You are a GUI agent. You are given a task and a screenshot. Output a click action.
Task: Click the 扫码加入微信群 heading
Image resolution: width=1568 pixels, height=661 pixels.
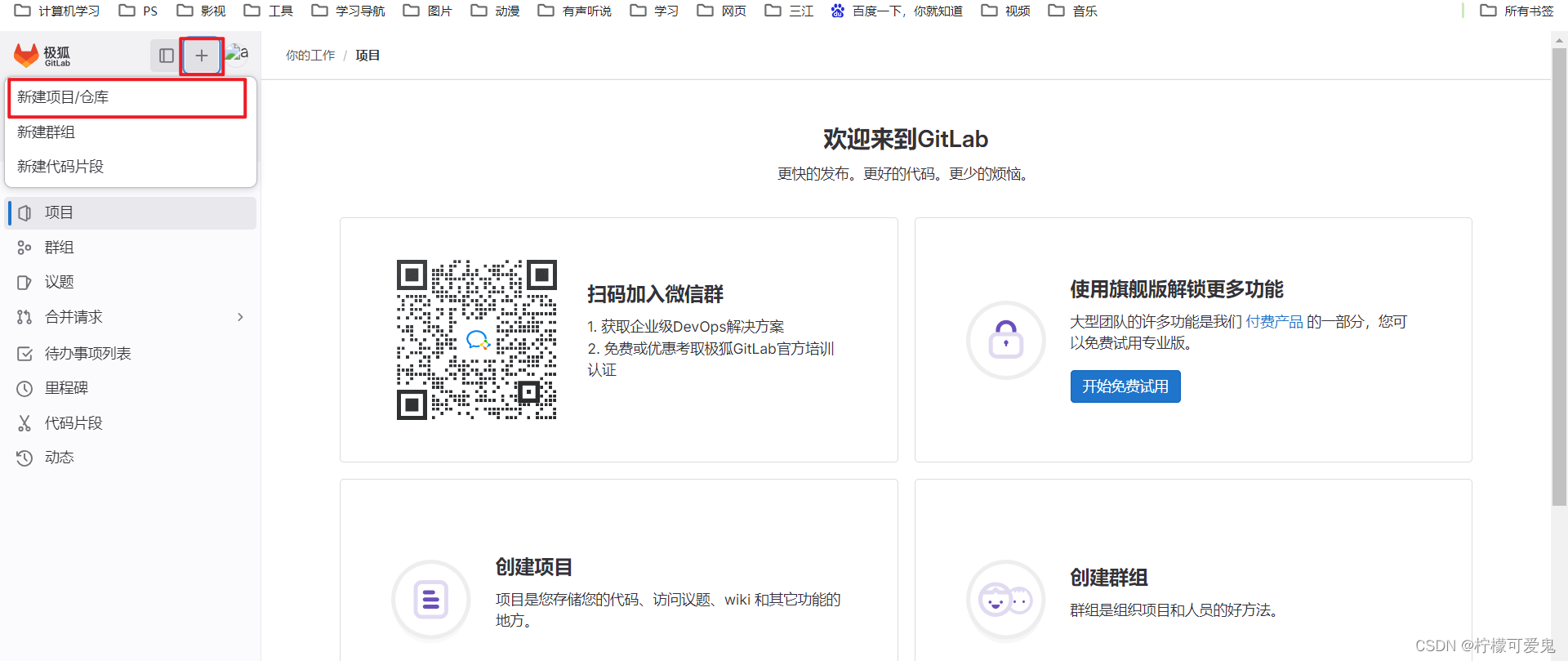pos(655,294)
